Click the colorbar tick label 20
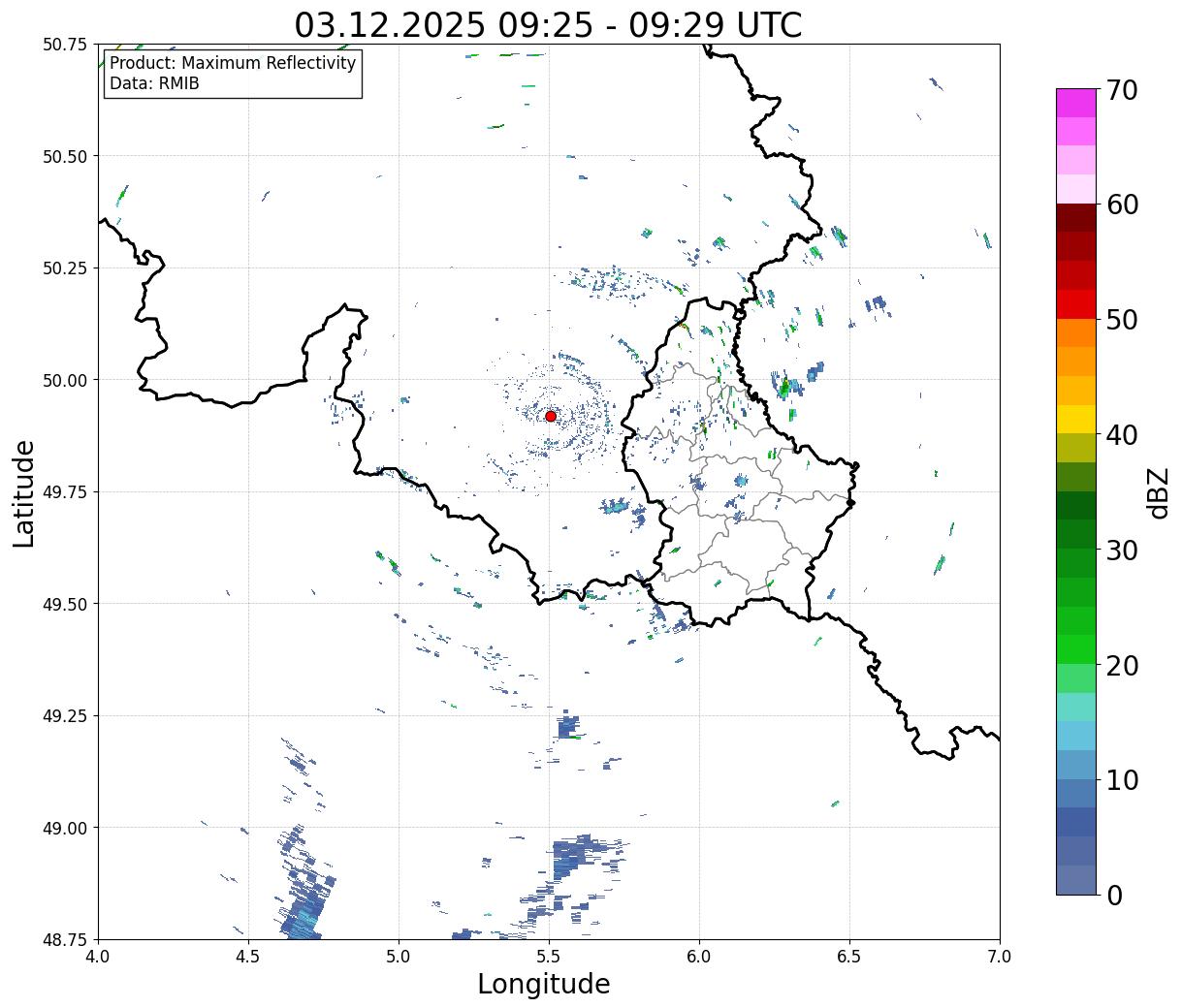 [1122, 665]
